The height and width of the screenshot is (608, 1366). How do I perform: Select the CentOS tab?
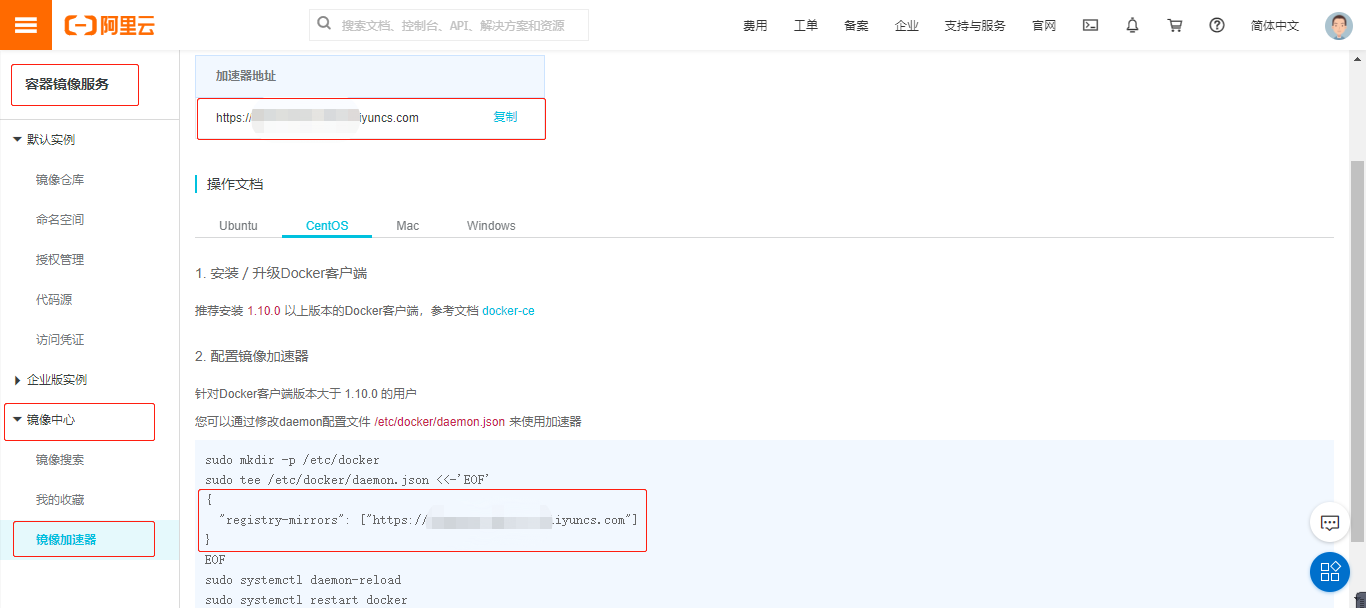pyautogui.click(x=327, y=226)
